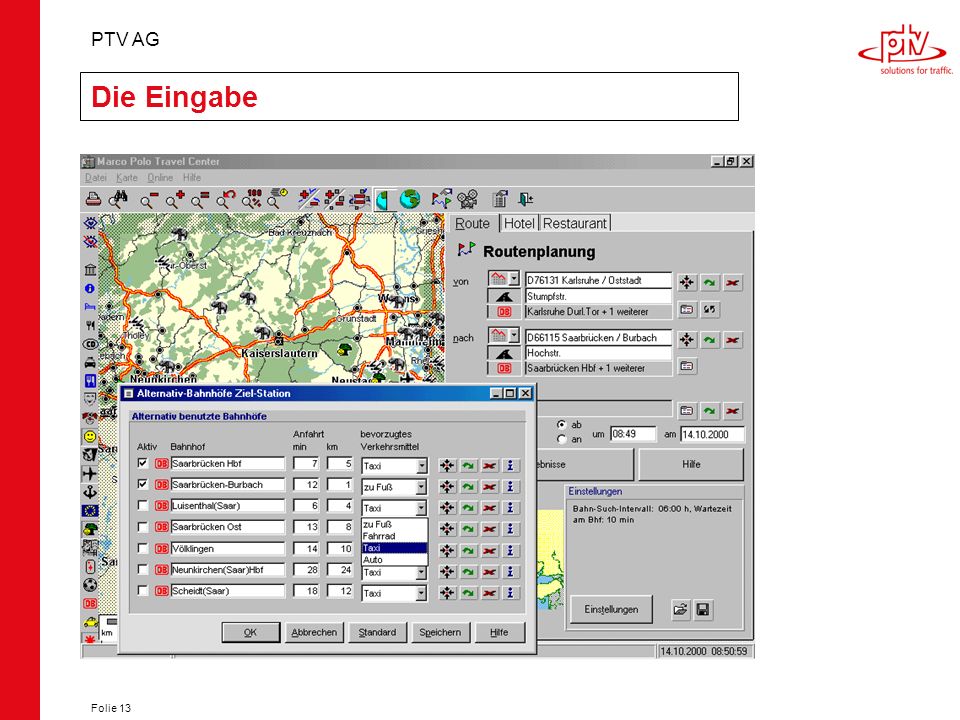
Task: Open transport dropdown for Neunkirchen(Saar)Hbf
Action: pyautogui.click(x=422, y=572)
